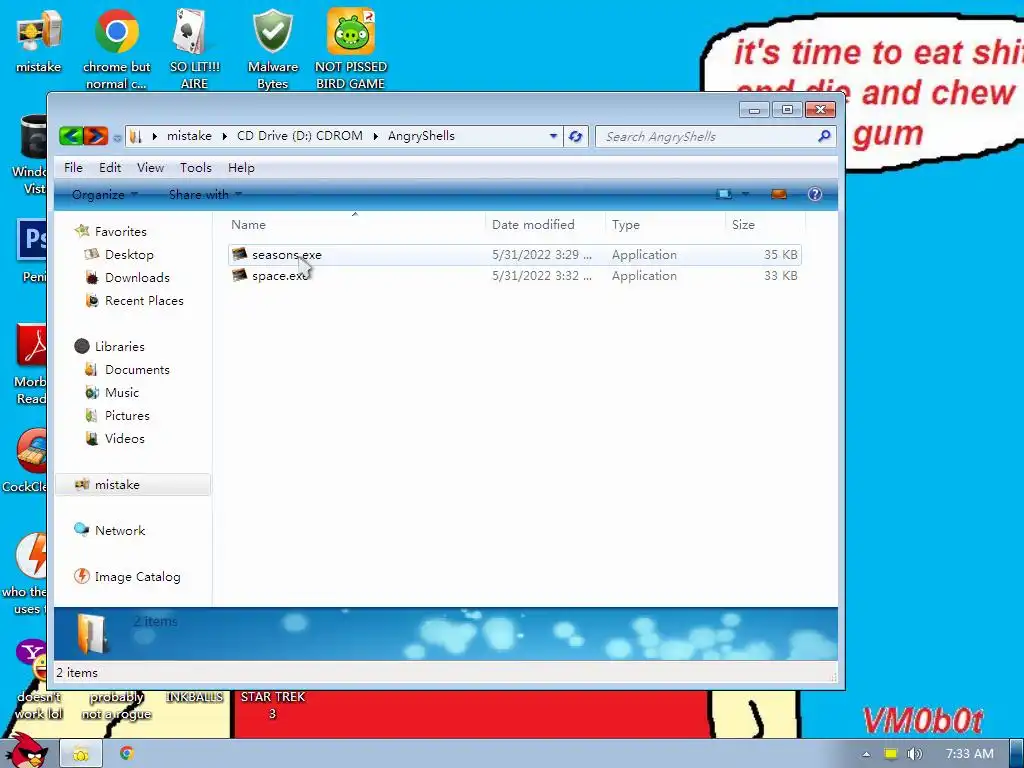Open the View menu
Image resolution: width=1024 pixels, height=768 pixels.
coord(150,168)
